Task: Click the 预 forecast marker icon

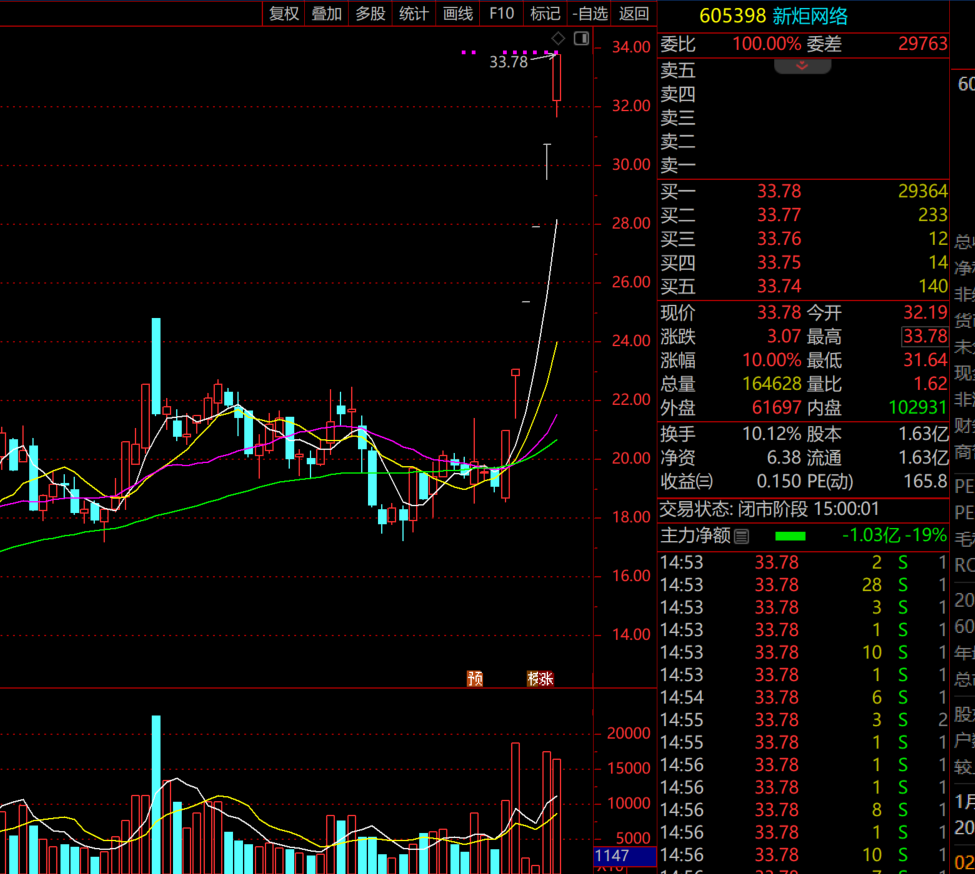Action: coord(475,679)
